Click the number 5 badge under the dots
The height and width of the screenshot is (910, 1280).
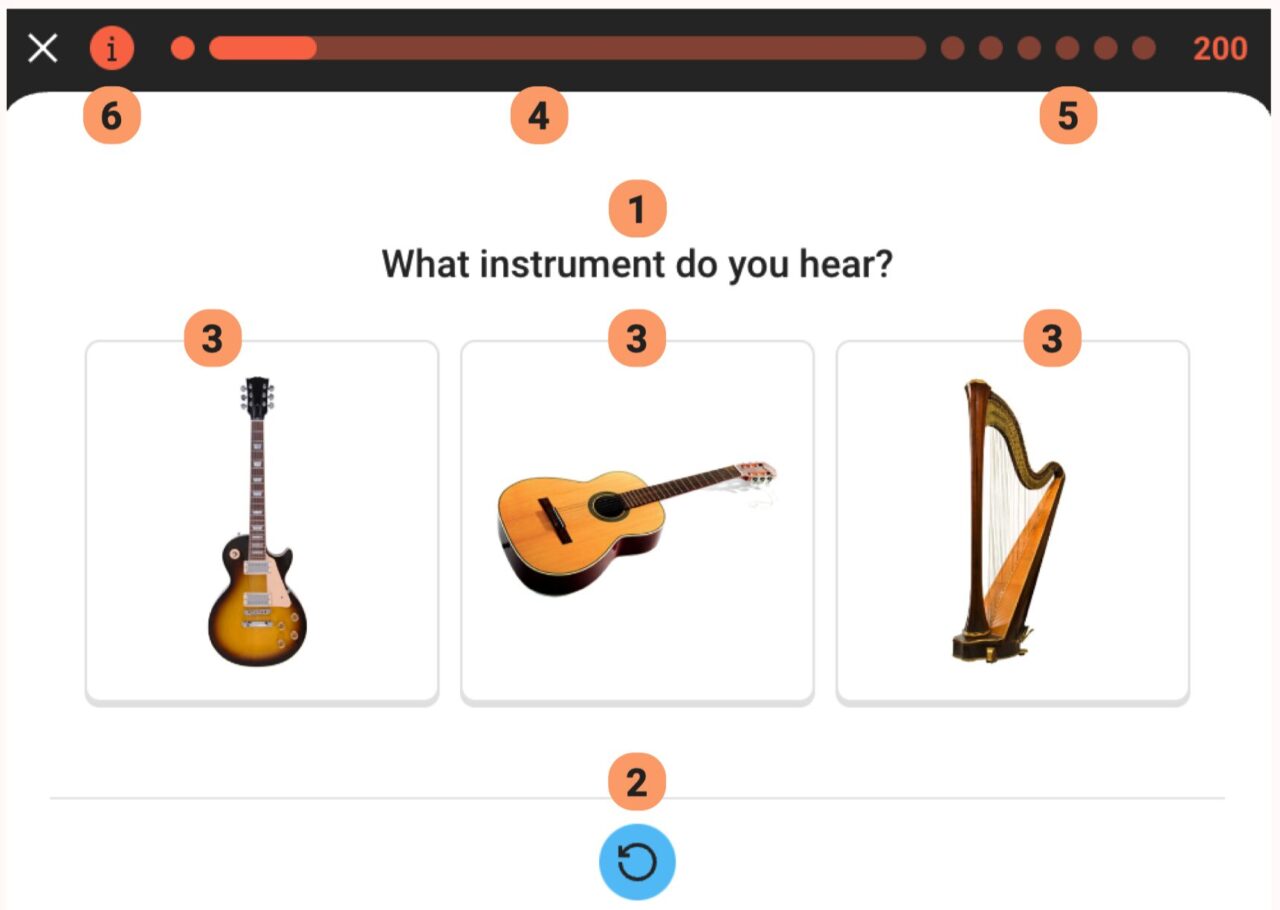1068,117
